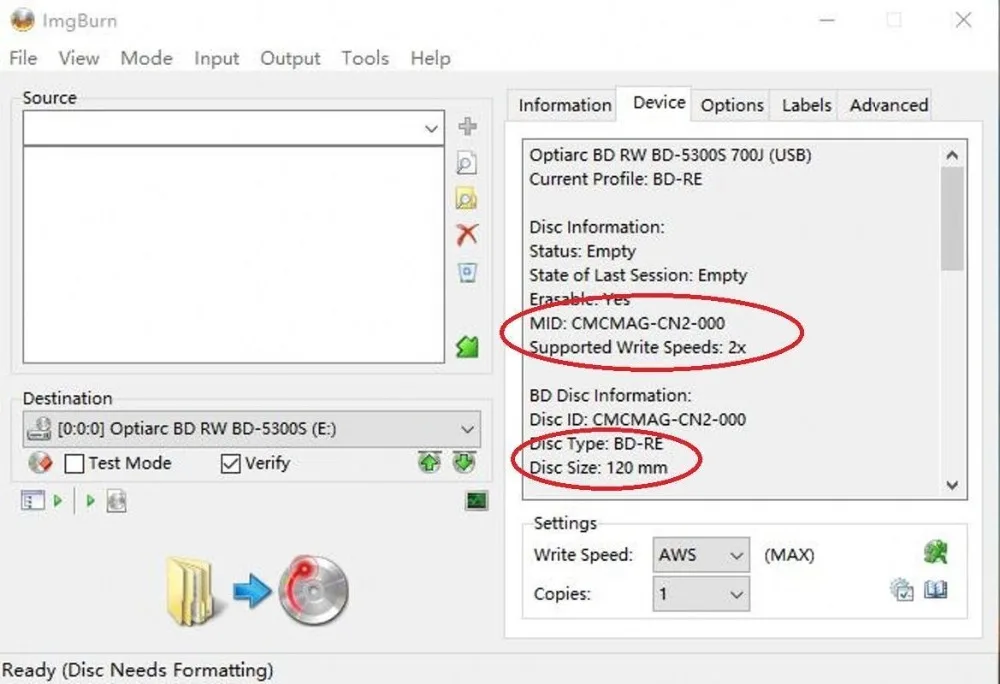This screenshot has height=684, width=1000.
Task: Click the 'MID: CMCMAG-CN2-000' line
Action: pos(627,323)
